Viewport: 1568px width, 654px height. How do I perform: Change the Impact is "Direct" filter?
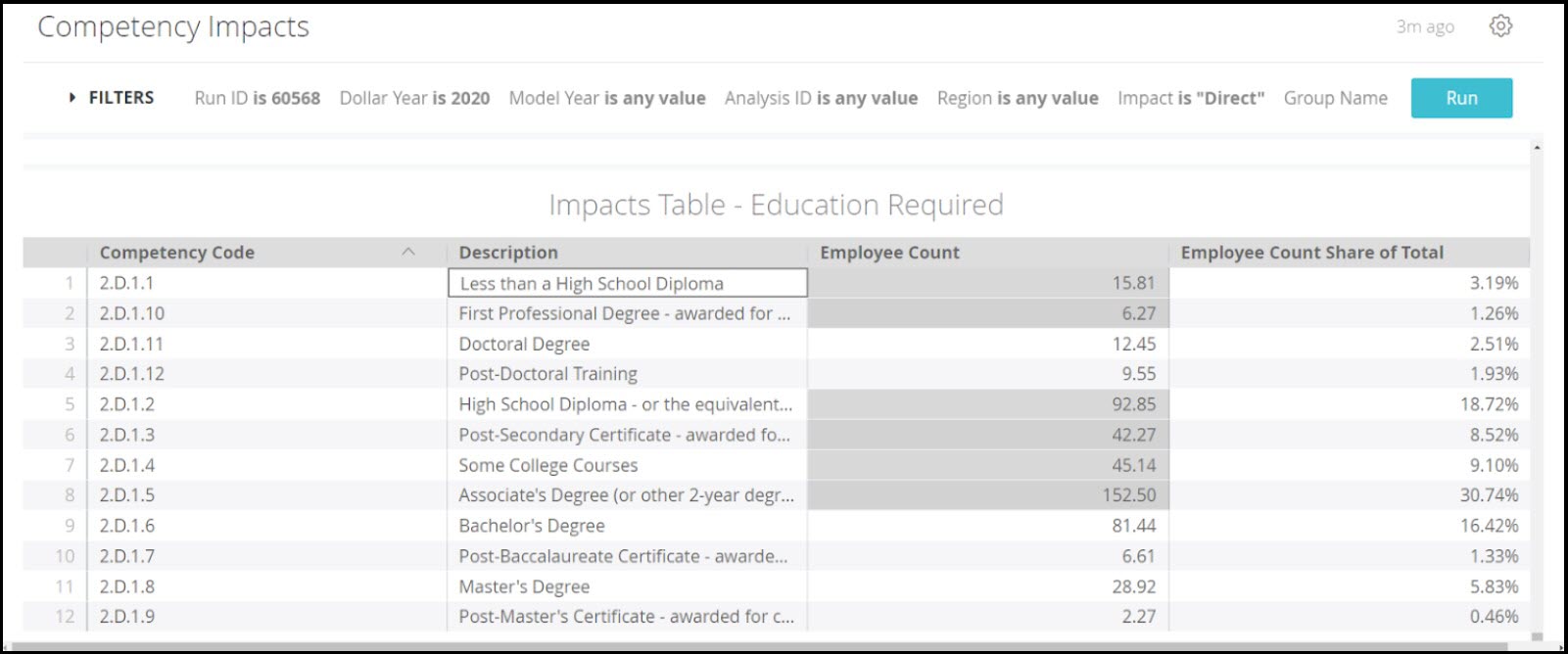(1191, 97)
